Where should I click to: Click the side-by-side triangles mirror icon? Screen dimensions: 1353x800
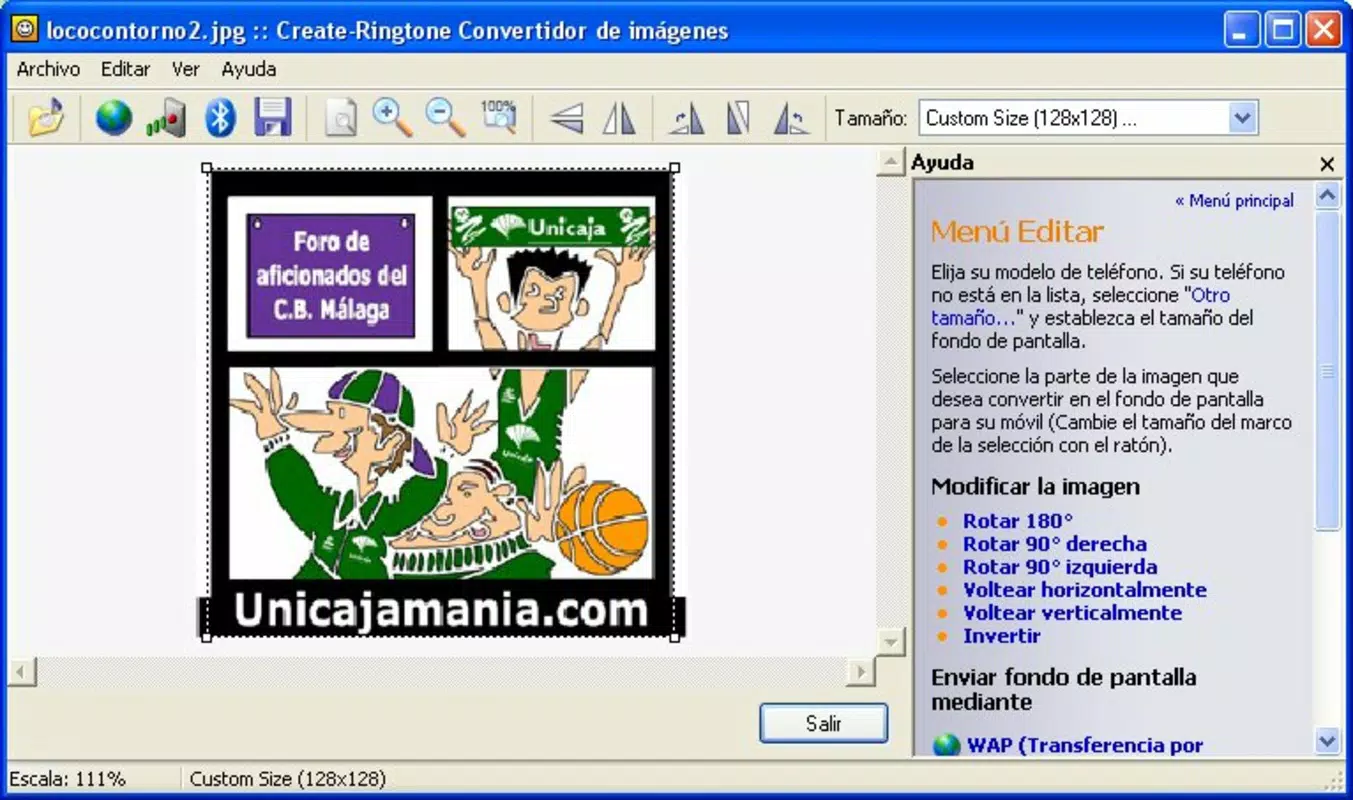[x=619, y=119]
